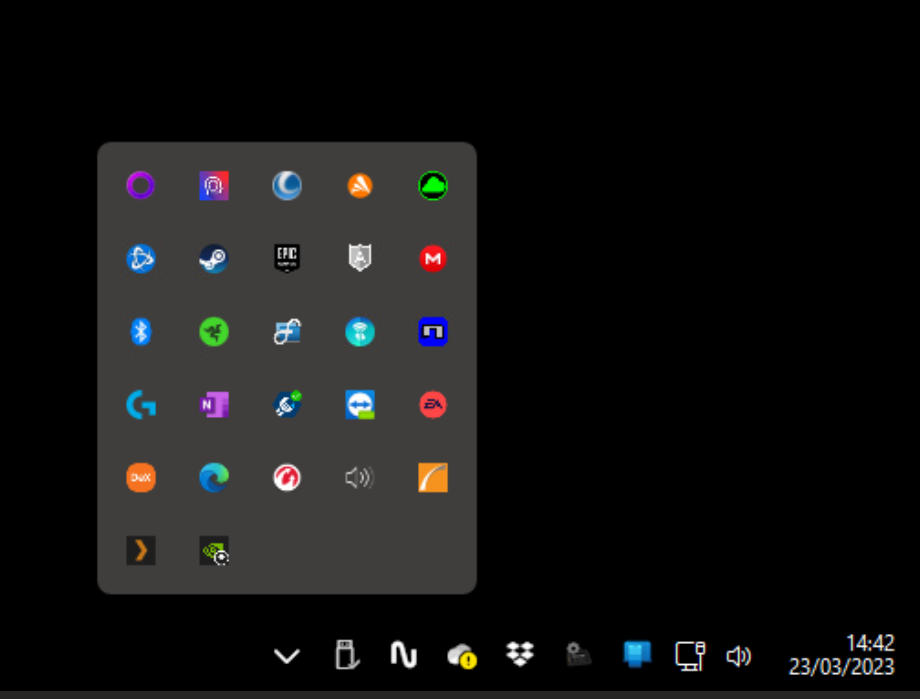This screenshot has width=920, height=699.
Task: Open Logitech G HUB icon
Action: tap(141, 405)
